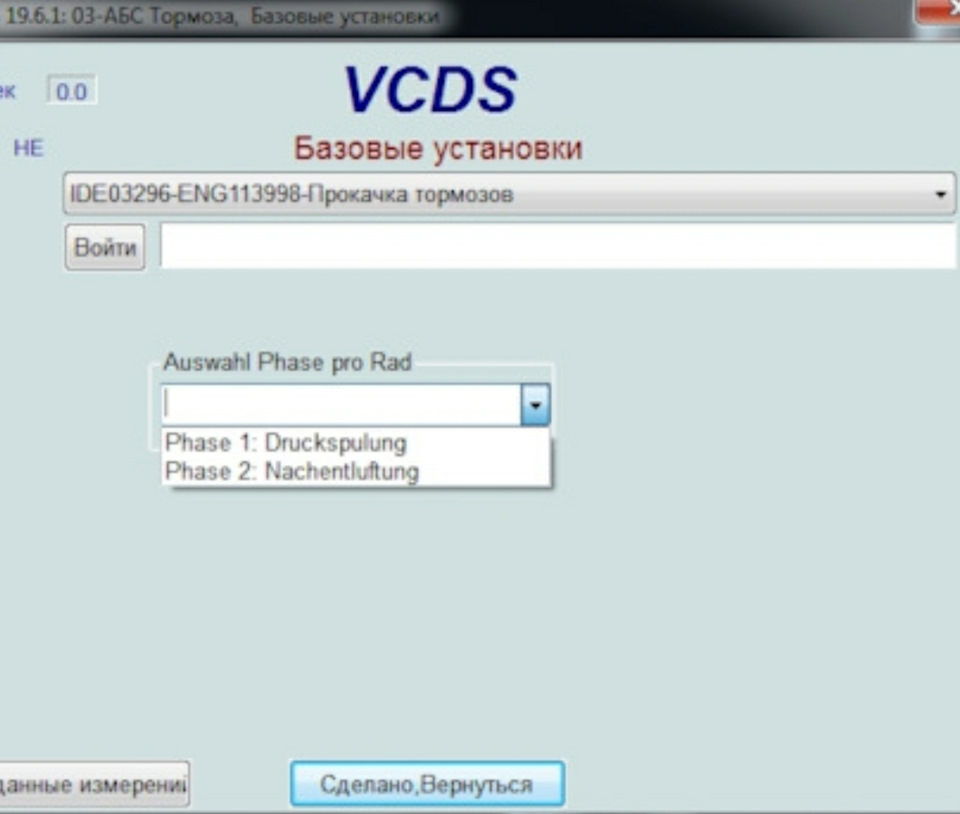The width and height of the screenshot is (960, 814).
Task: Click the Сделано, Вернуться button
Action: pyautogui.click(x=427, y=784)
